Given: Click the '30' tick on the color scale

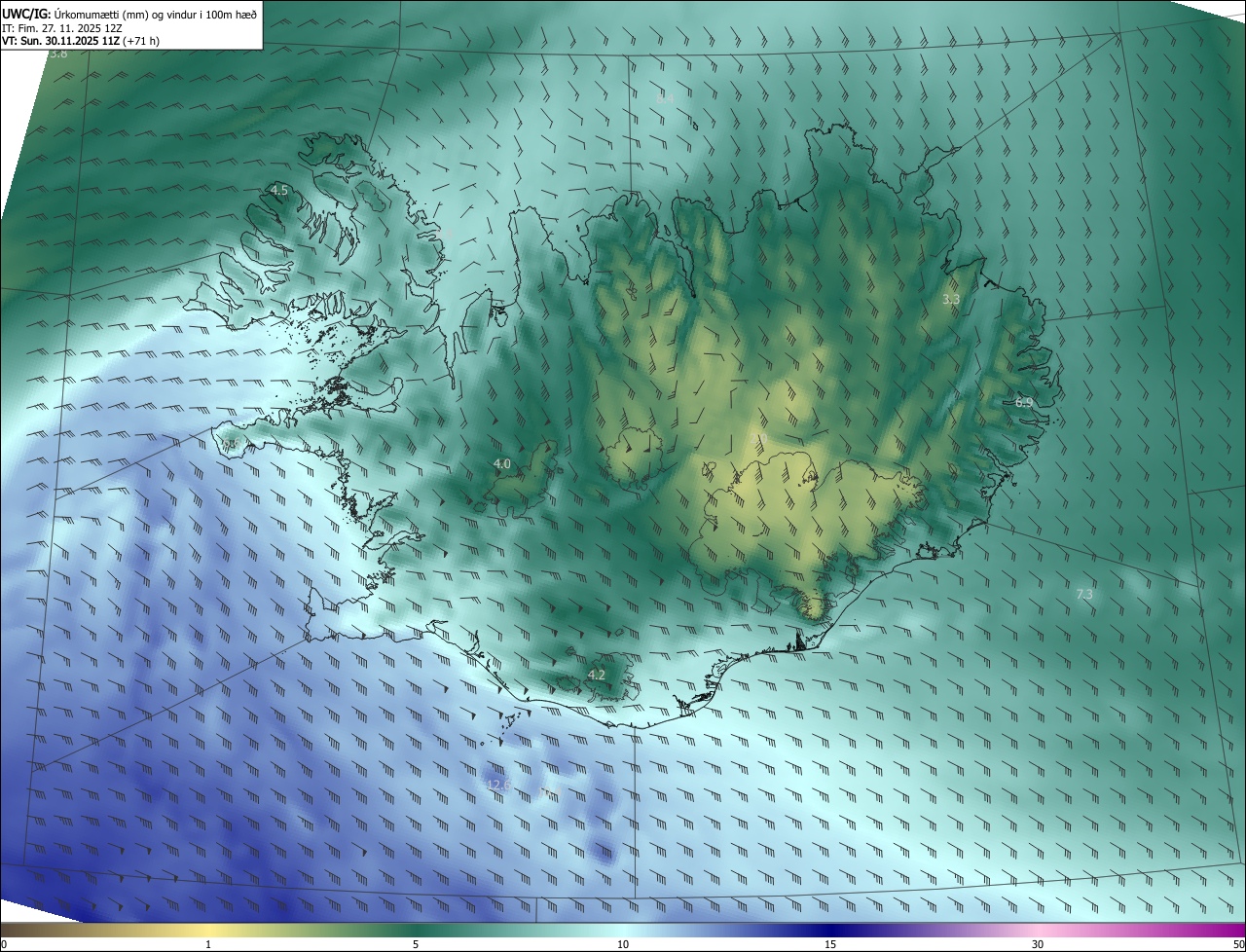Looking at the screenshot, I should [x=1038, y=944].
